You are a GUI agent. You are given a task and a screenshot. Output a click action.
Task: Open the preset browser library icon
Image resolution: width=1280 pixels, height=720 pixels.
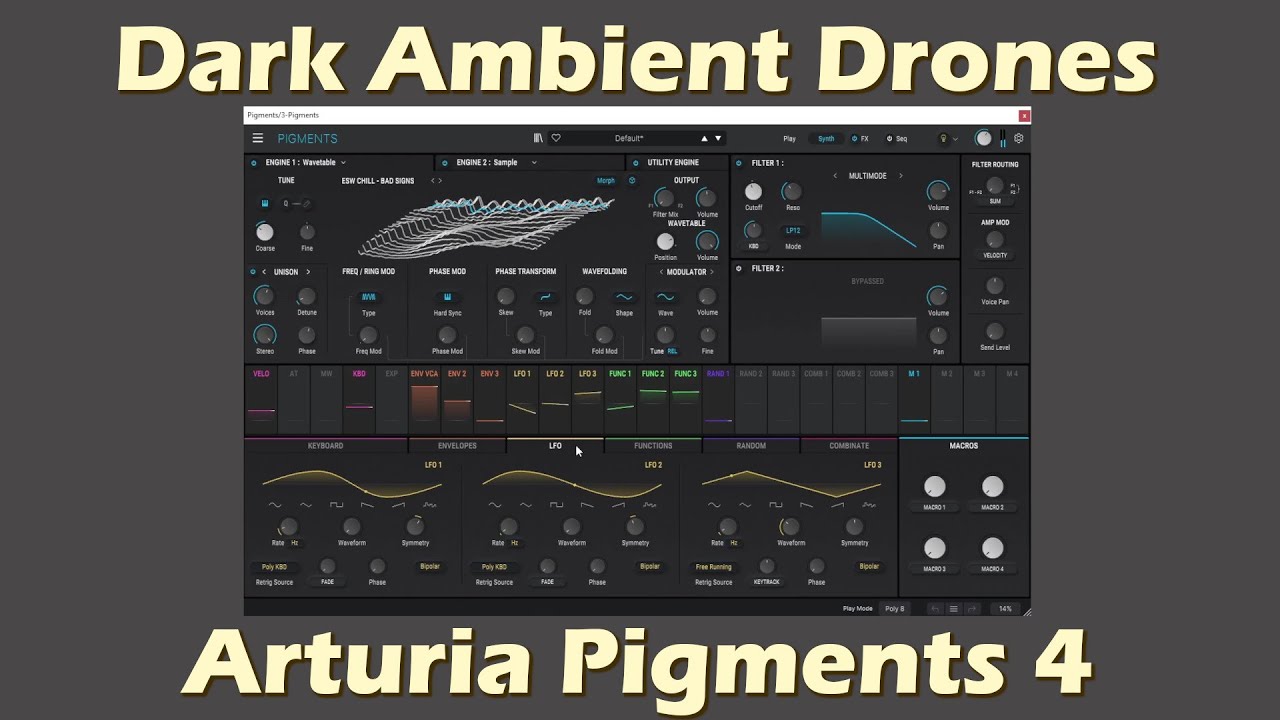pos(538,138)
